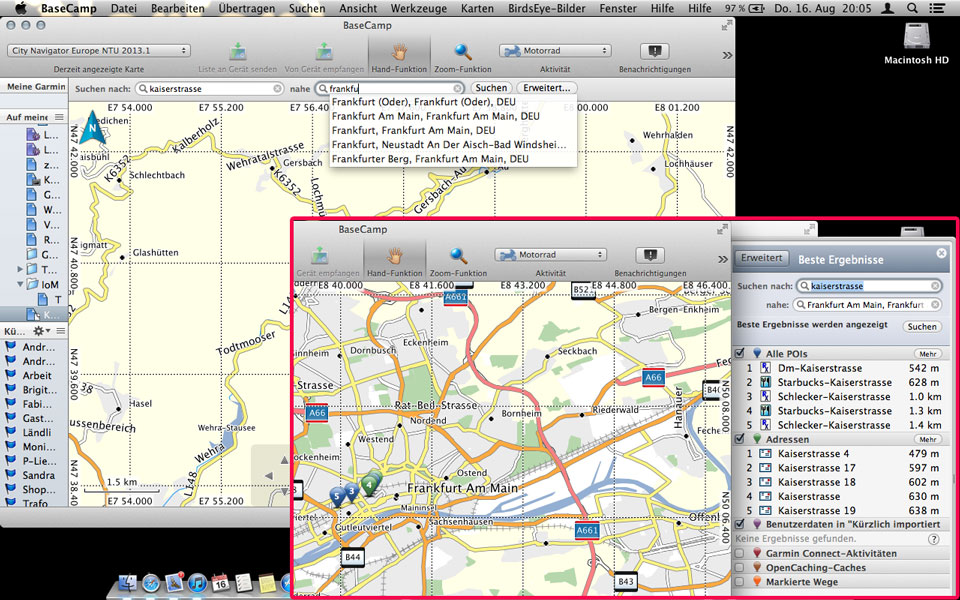
Task: Open the Bearbeiten menu
Action: coord(178,9)
